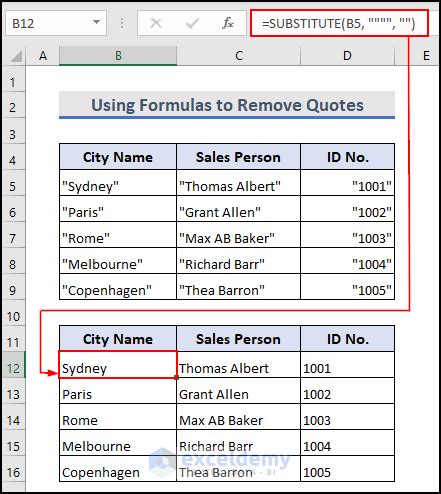The image size is (441, 494).
Task: Select row 16 header
Action: 13,469
